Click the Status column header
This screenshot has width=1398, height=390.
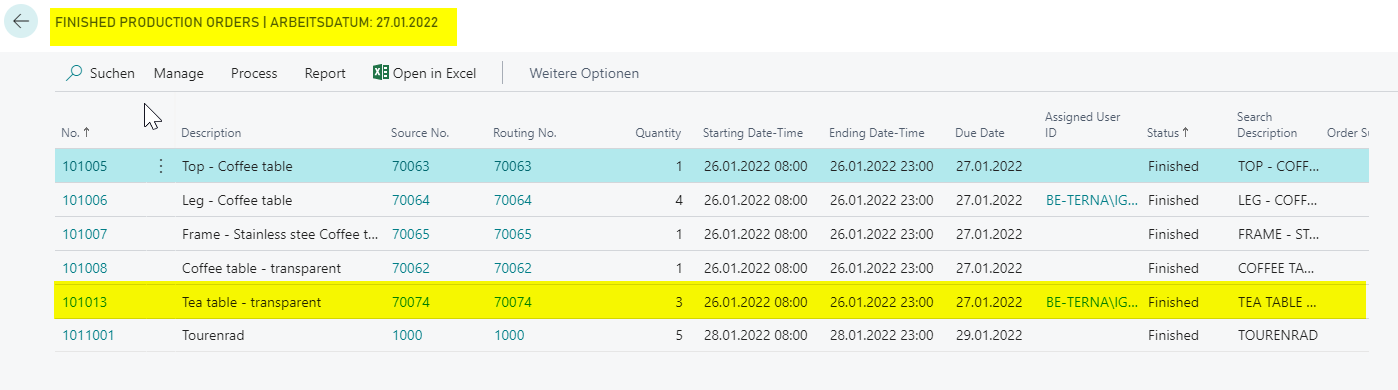pos(1168,133)
